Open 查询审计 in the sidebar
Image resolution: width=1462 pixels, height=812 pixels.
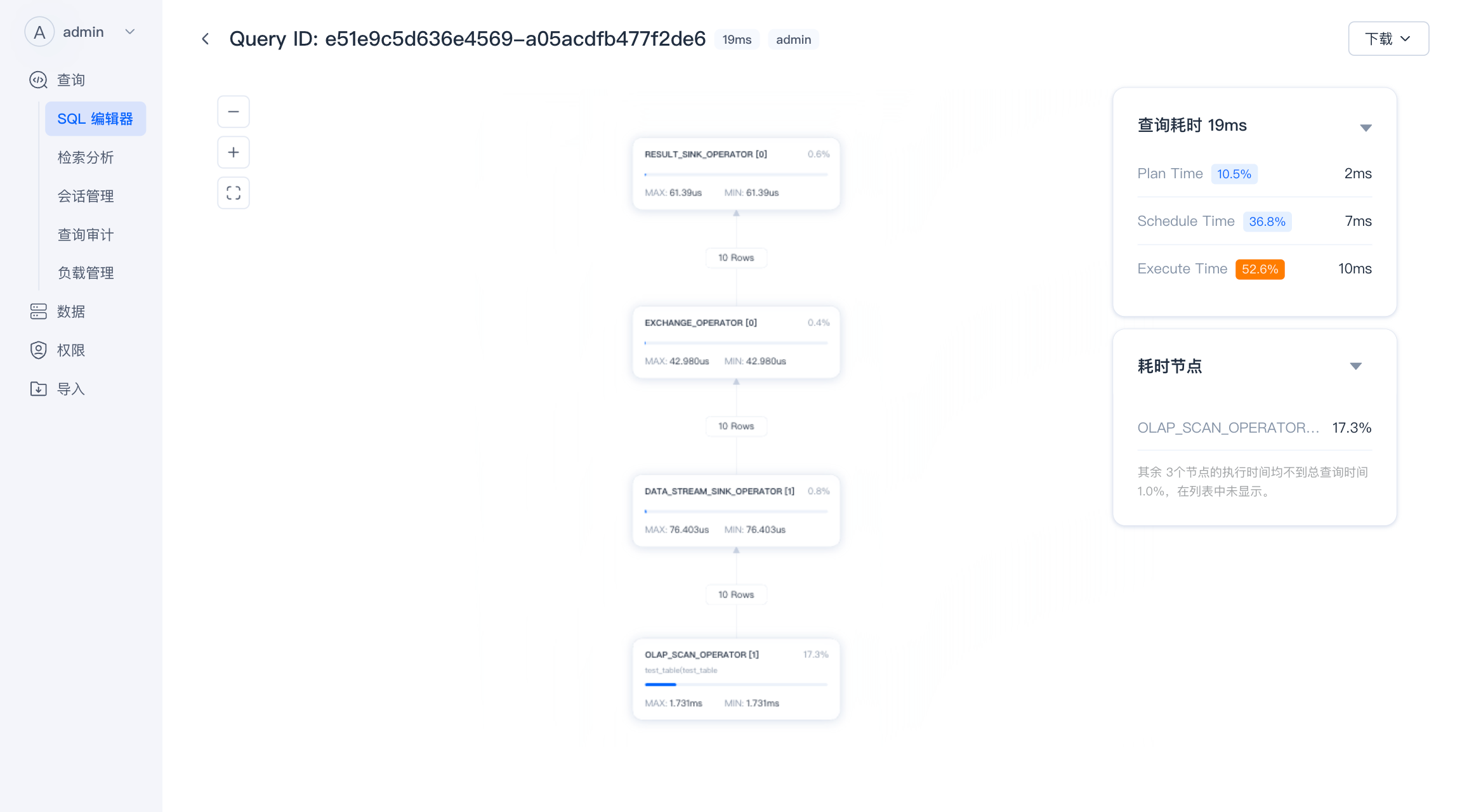pos(86,235)
